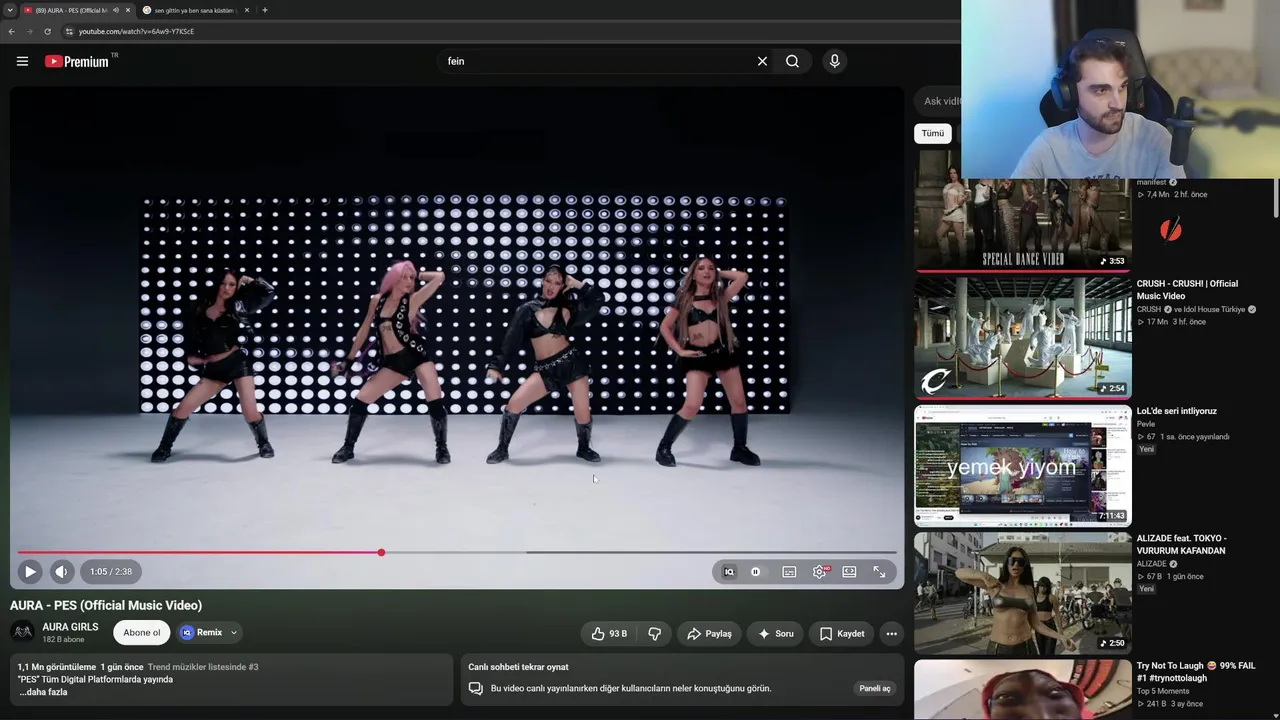Open a new browser tab
Image resolution: width=1280 pixels, height=720 pixels.
pos(264,10)
